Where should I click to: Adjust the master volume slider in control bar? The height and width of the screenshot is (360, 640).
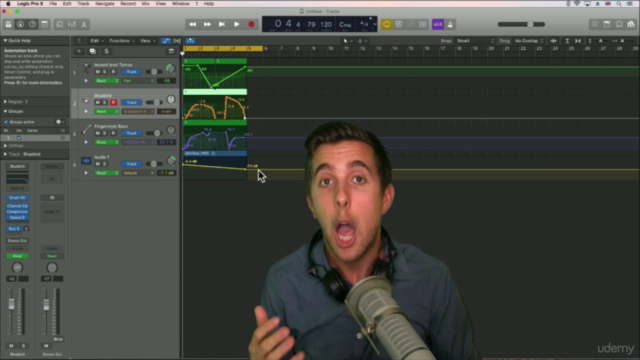point(521,24)
